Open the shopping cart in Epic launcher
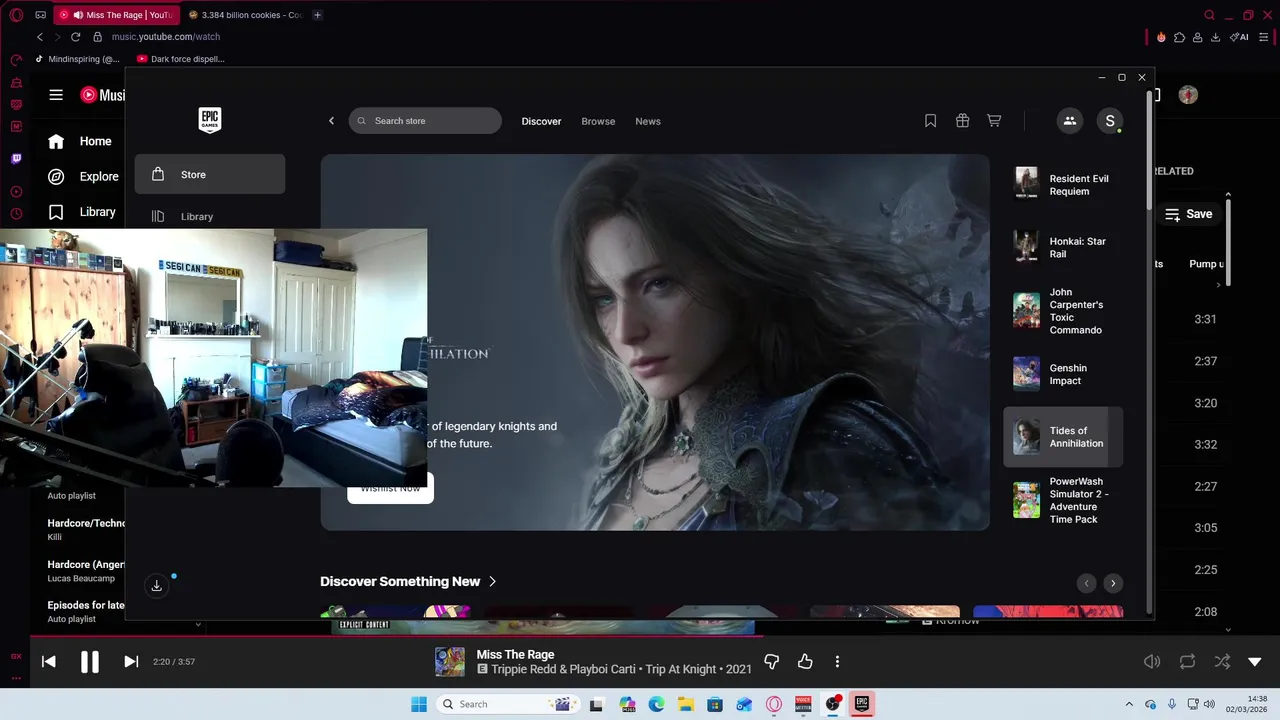1280x720 pixels. tap(994, 121)
